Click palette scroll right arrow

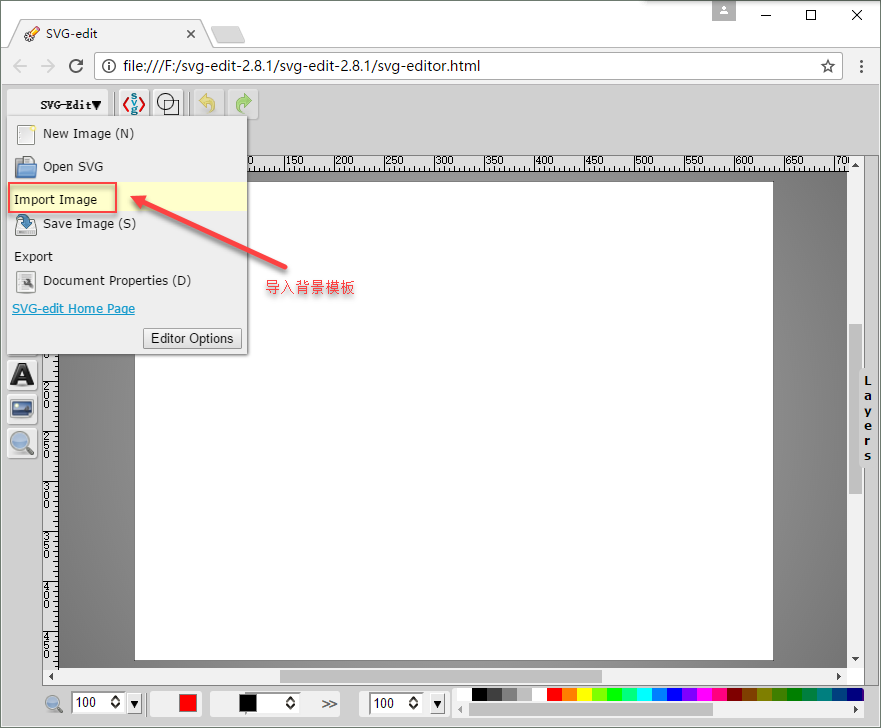point(855,709)
